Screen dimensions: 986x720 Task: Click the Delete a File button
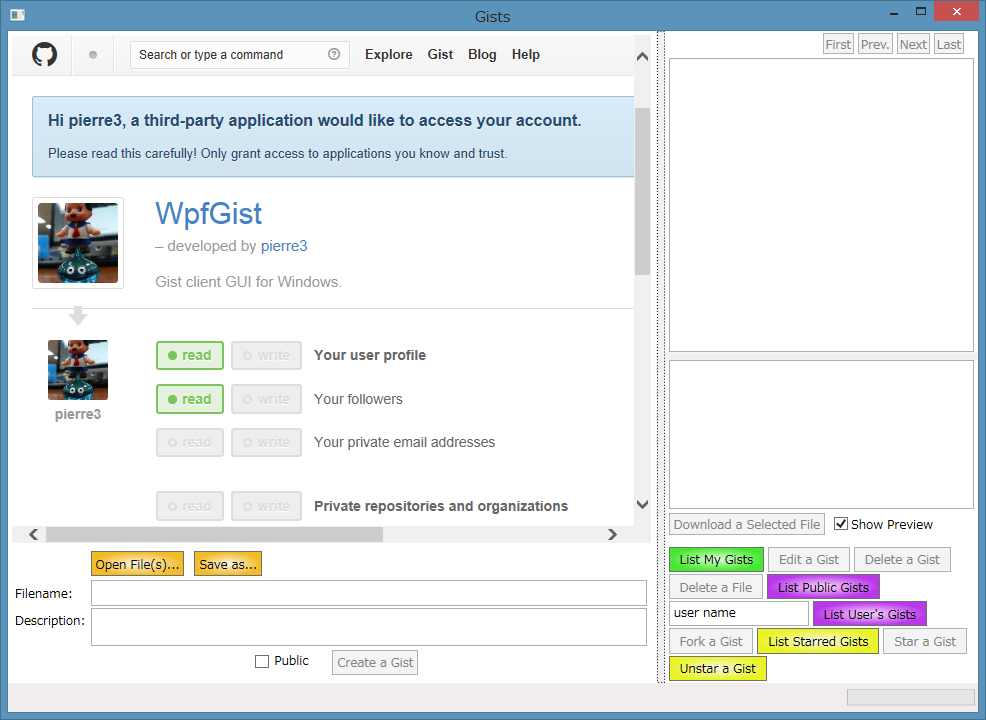pos(716,587)
